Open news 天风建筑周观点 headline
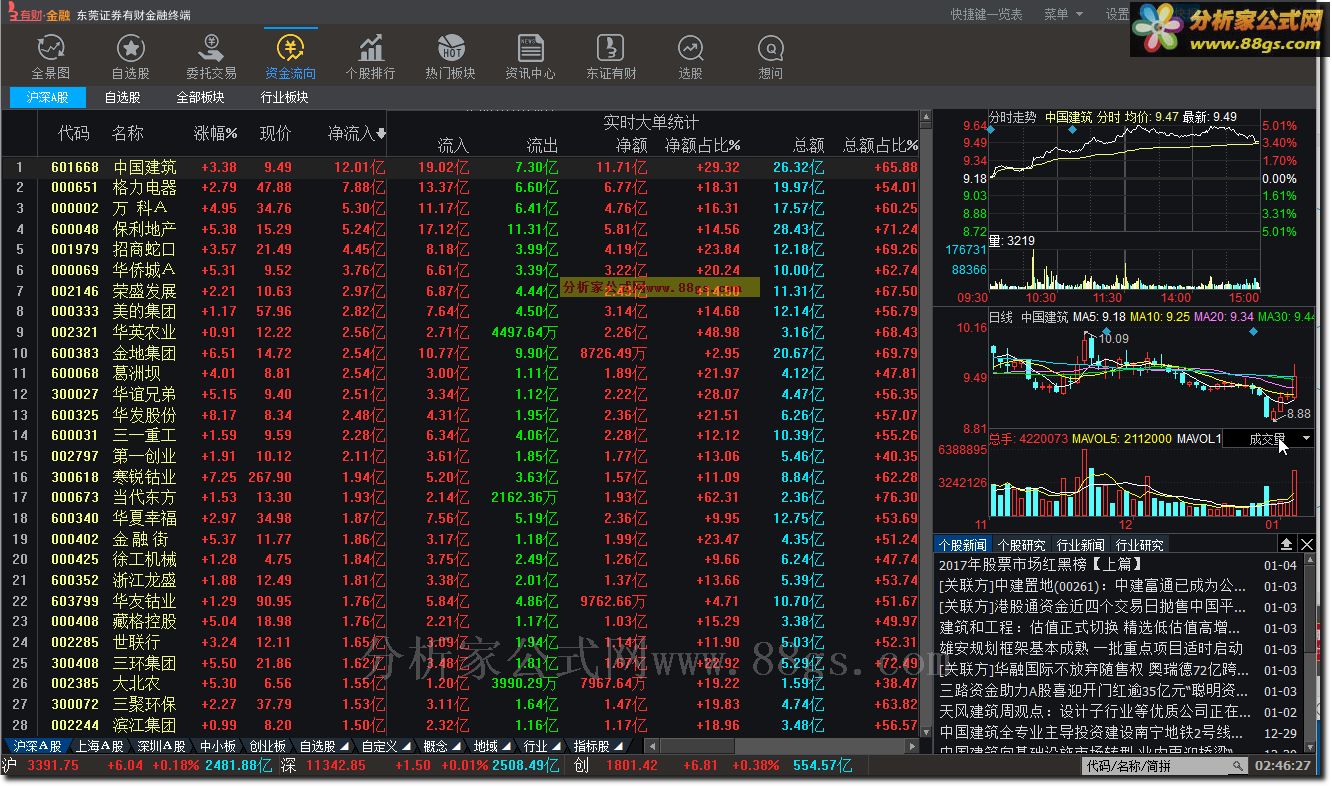This screenshot has width=1332, height=786. click(x=1095, y=712)
